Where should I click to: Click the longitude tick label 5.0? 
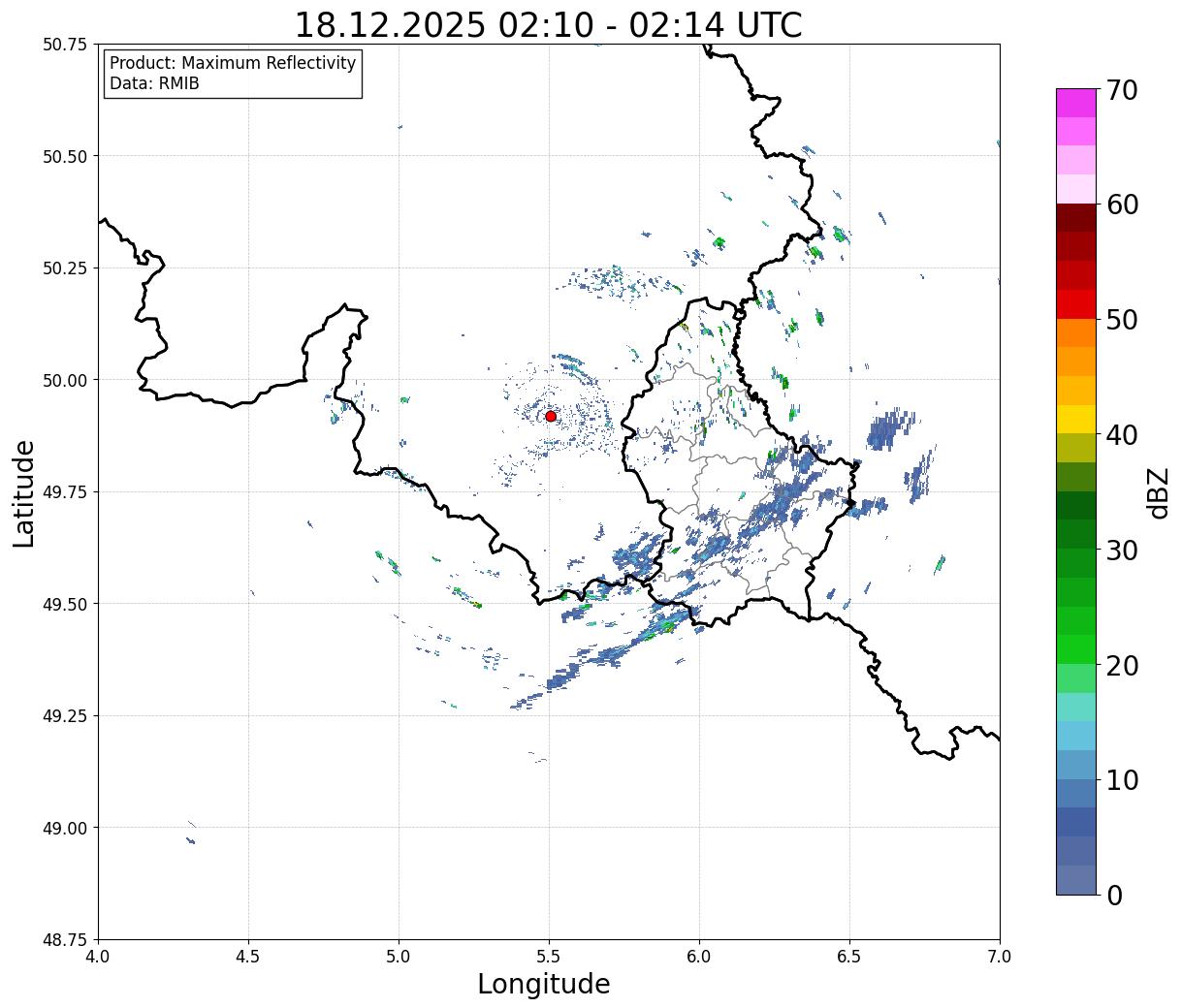tap(399, 957)
